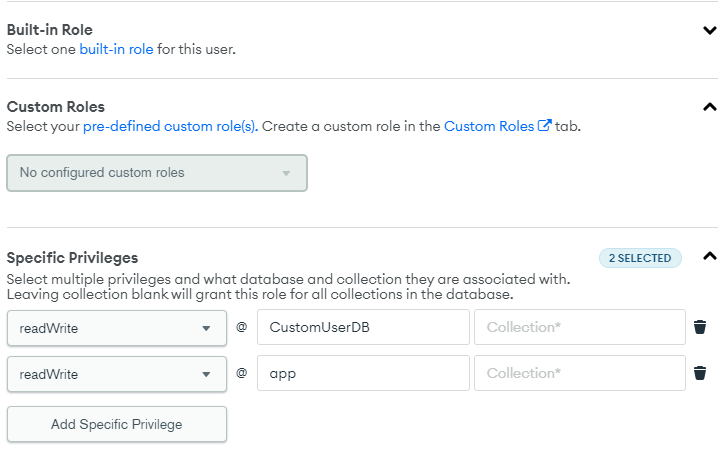Click the CustomUserDB database field
This screenshot has height=466, width=725.
tap(363, 327)
